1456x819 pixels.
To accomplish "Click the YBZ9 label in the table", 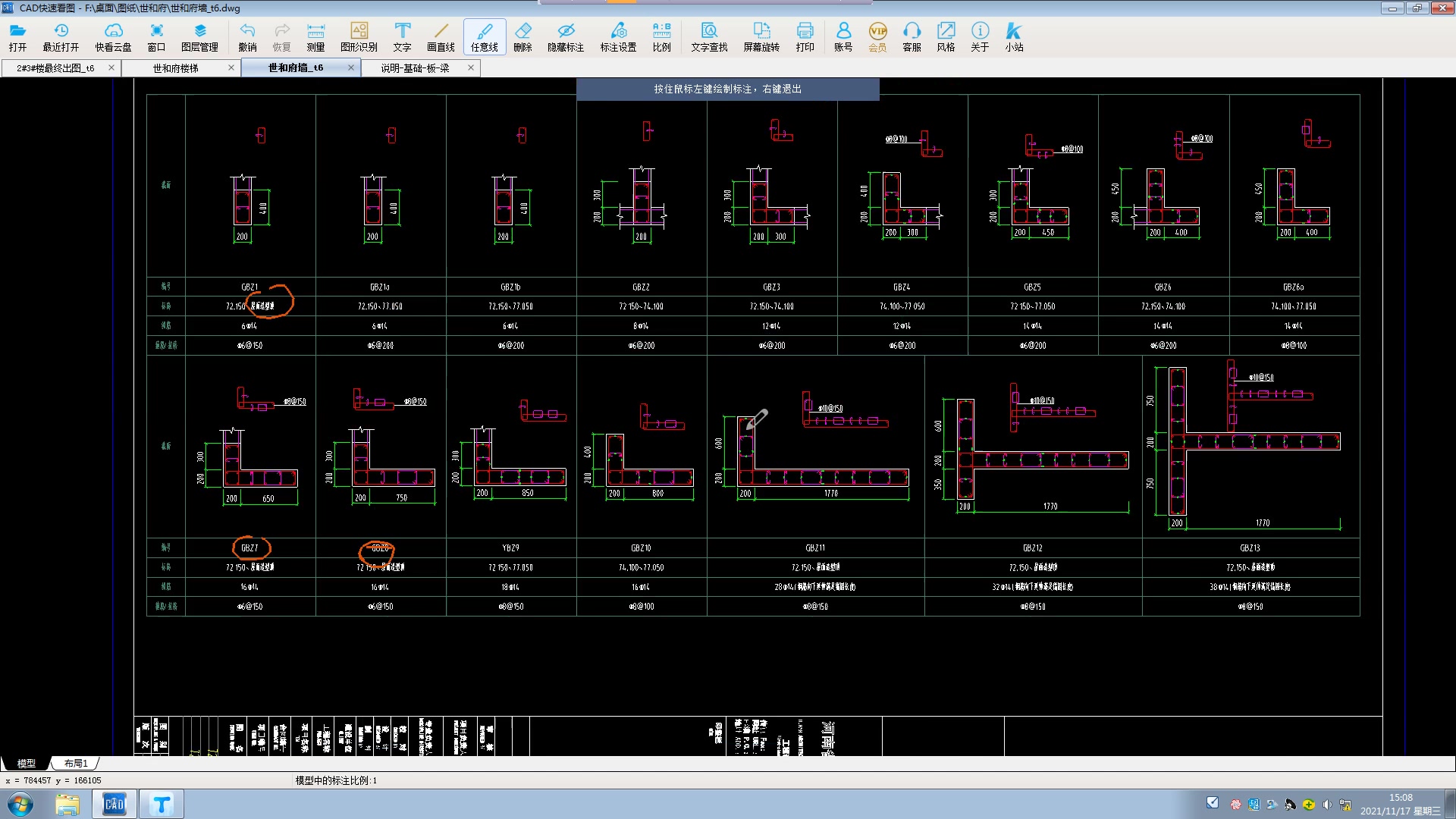I will click(x=510, y=548).
